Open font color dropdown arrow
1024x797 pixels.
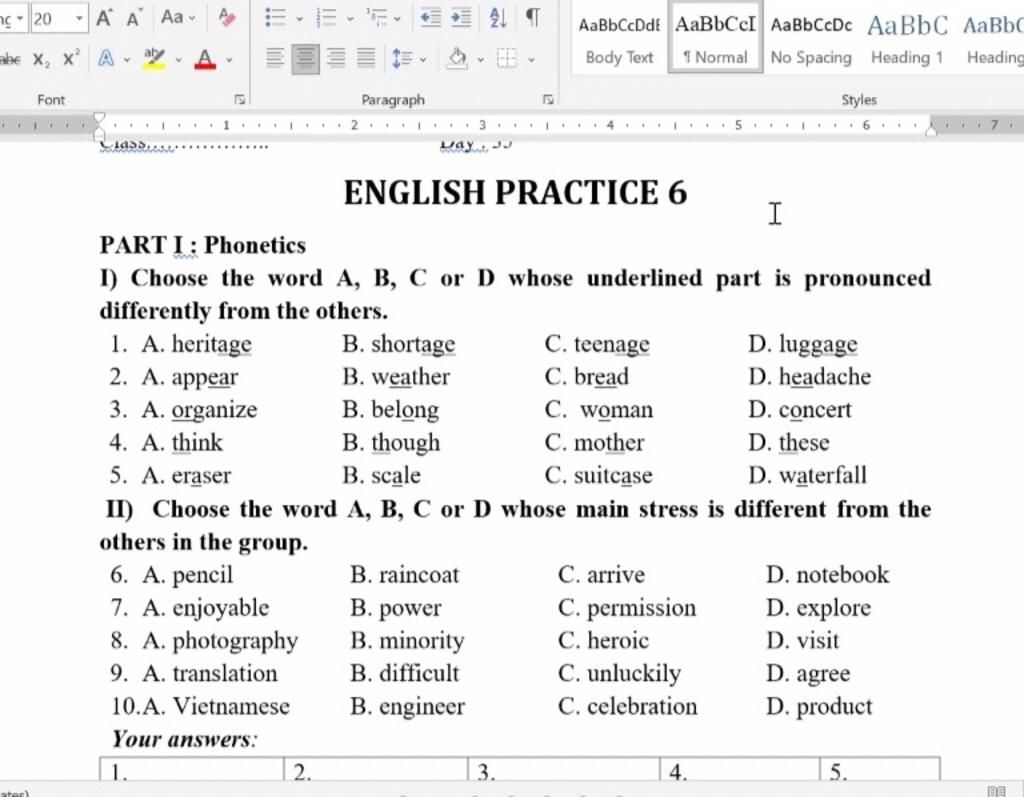[229, 60]
